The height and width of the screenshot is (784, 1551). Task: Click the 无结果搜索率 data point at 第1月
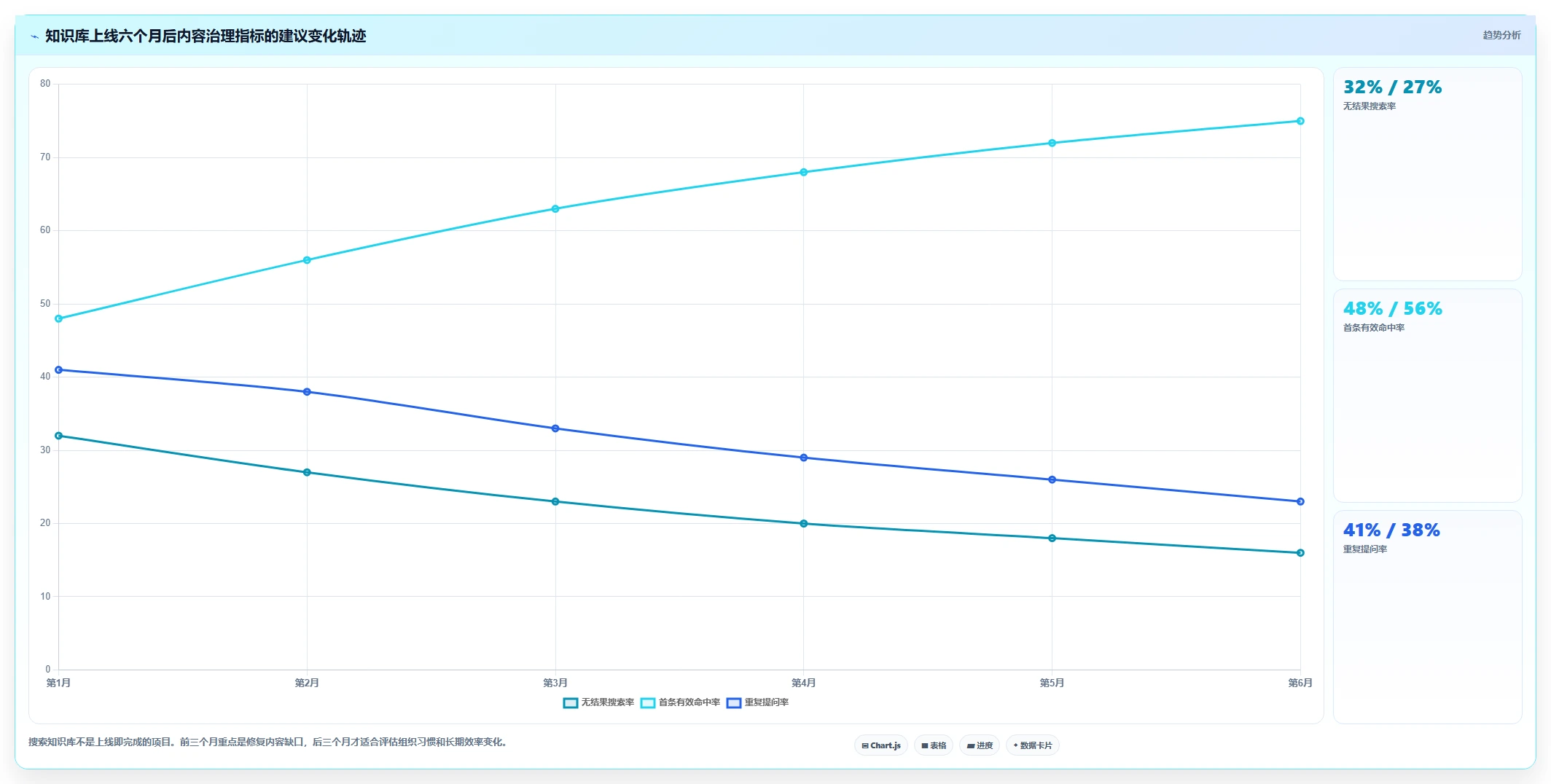pyautogui.click(x=59, y=436)
